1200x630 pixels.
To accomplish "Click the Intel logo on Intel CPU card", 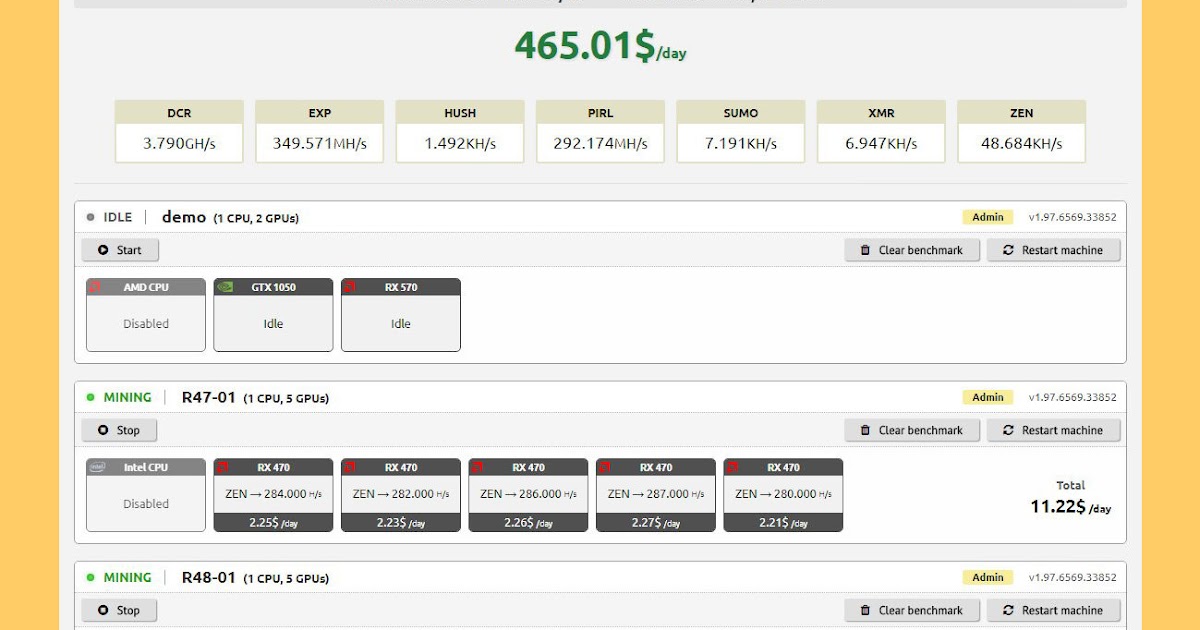I will pos(97,467).
